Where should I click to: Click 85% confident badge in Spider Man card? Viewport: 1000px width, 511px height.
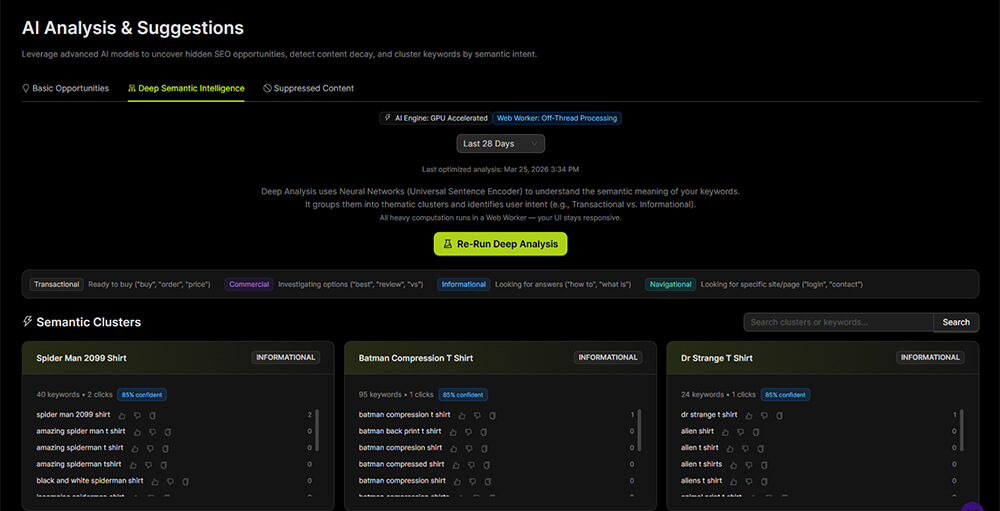point(142,395)
